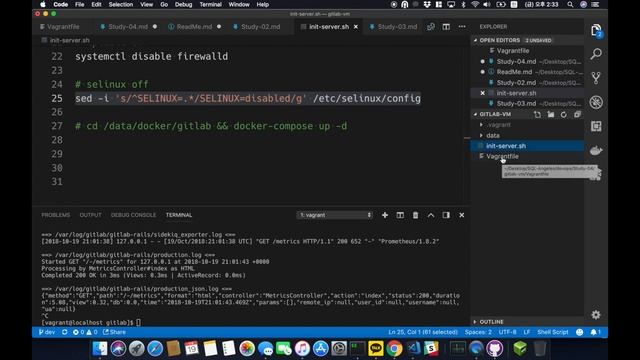Open Chrome from the Dock
This screenshot has height=360, width=640.
394,349
